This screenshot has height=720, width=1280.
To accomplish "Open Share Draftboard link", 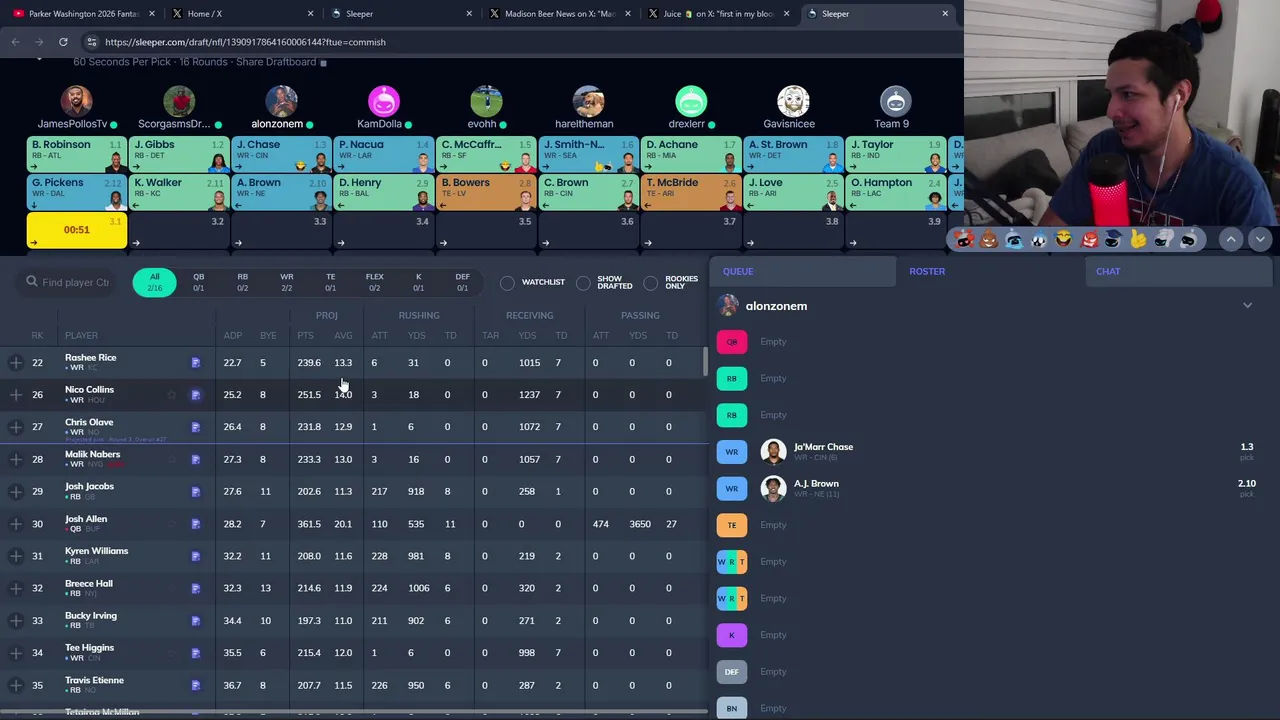I will coord(276,62).
